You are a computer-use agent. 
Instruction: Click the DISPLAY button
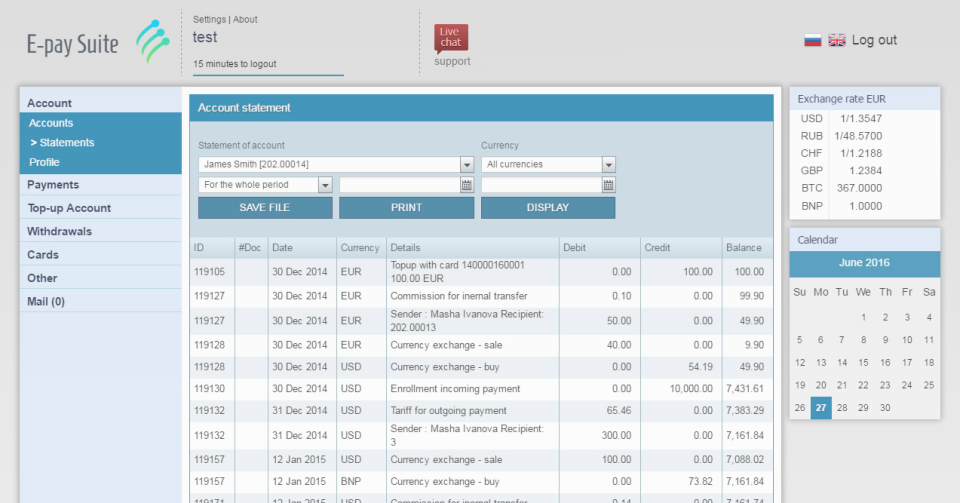click(548, 207)
